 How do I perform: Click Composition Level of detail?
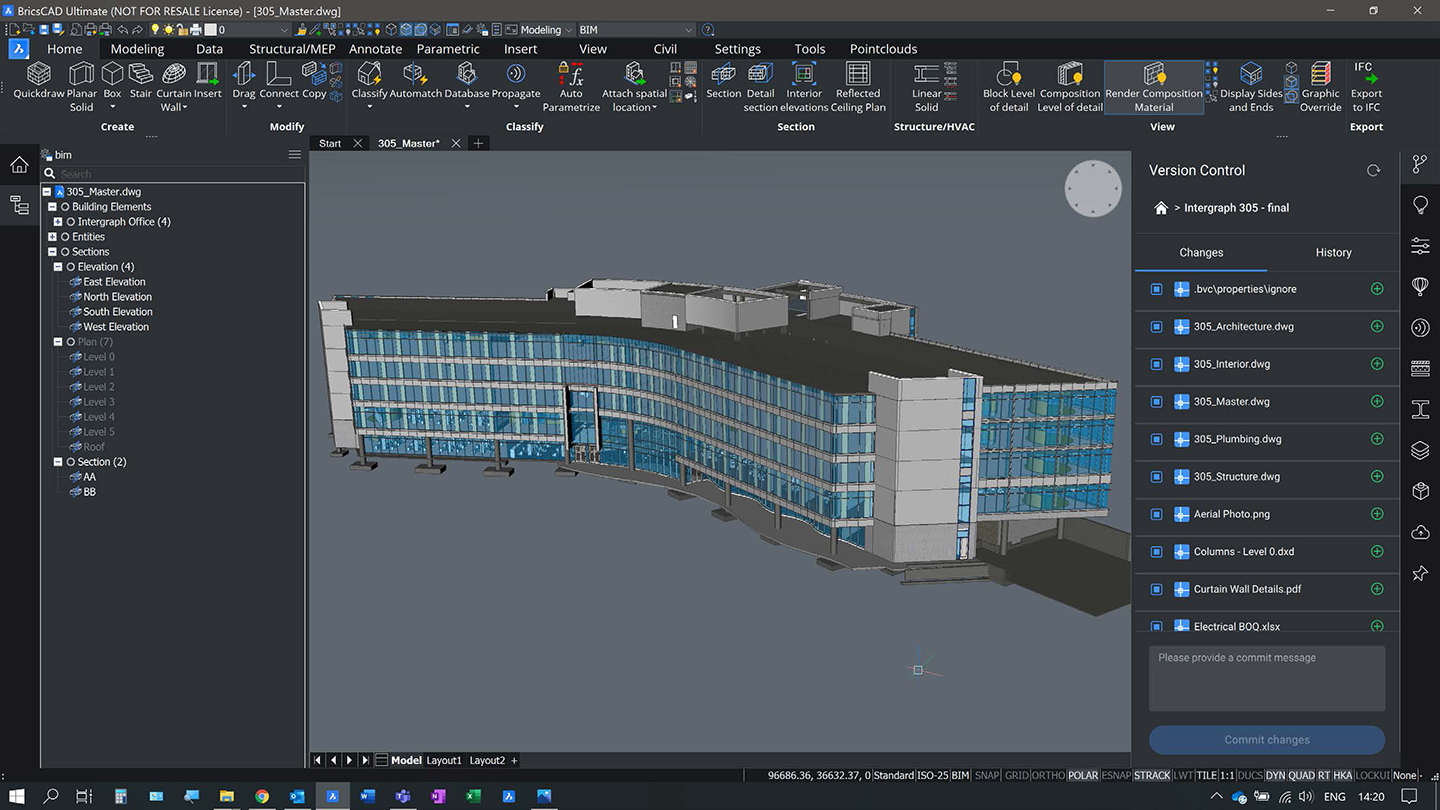[1070, 87]
